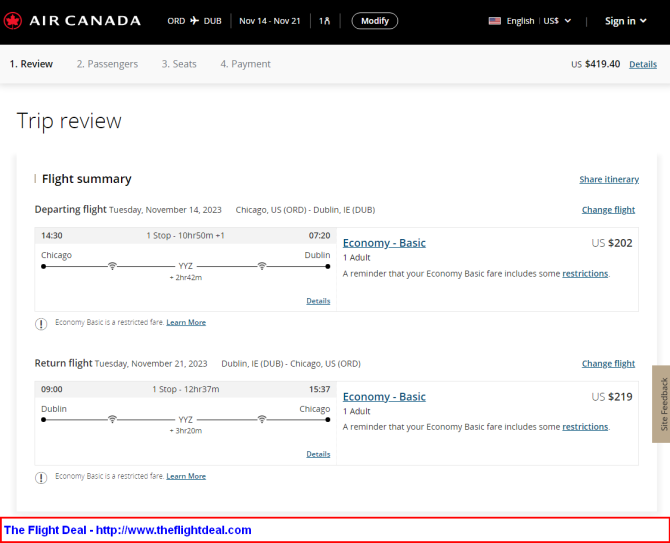Click the warning icon under the return flight
The width and height of the screenshot is (670, 543).
point(41,478)
